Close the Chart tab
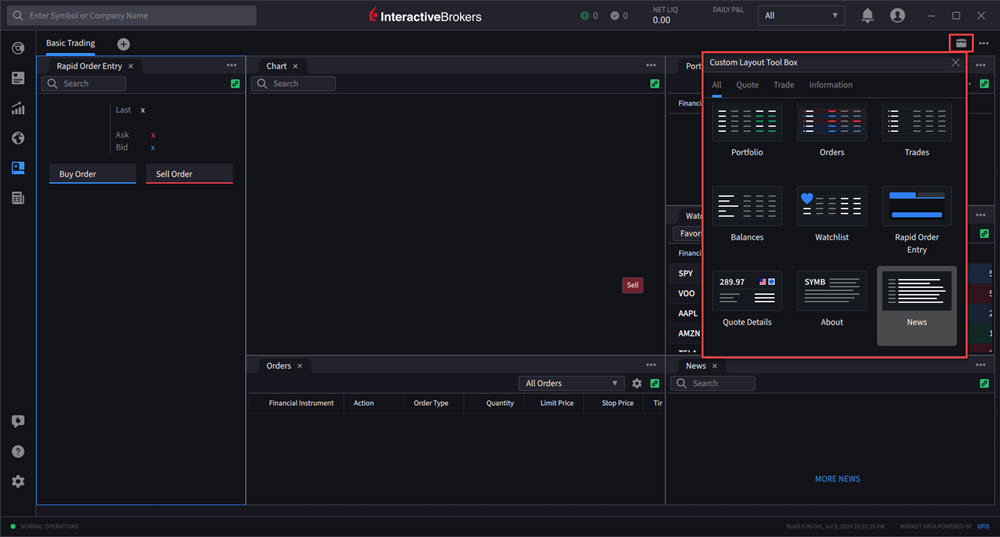 coord(295,66)
